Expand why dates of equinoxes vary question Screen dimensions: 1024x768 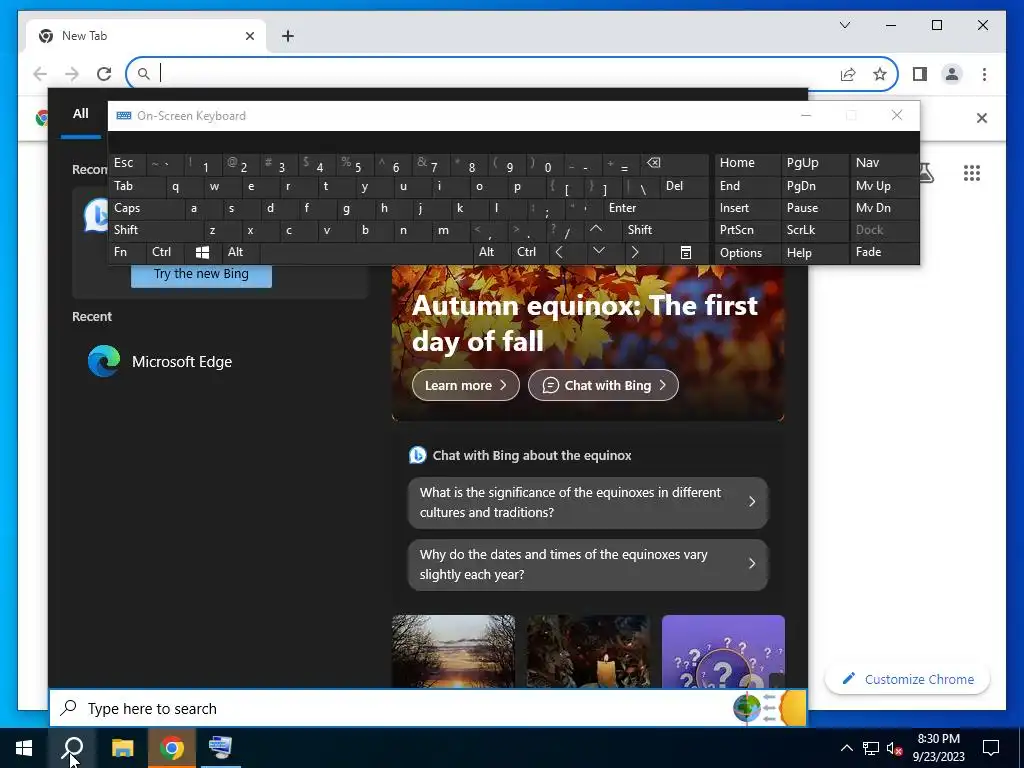588,564
